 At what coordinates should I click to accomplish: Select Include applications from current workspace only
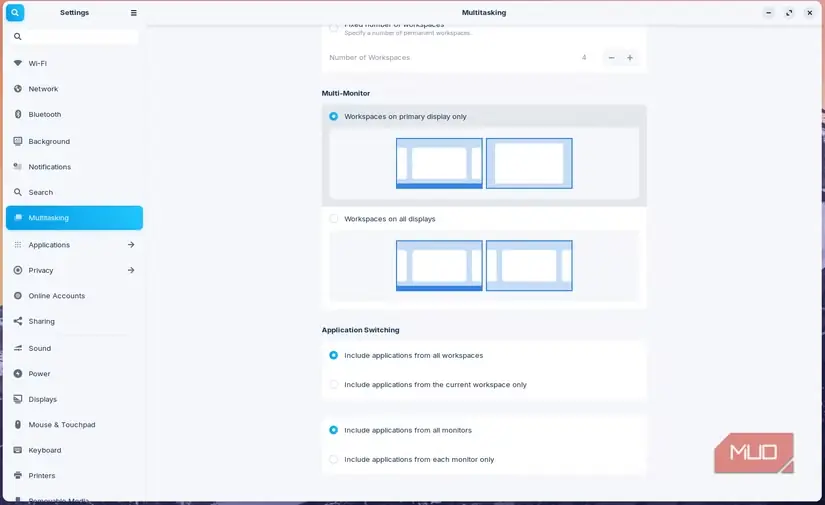334,385
